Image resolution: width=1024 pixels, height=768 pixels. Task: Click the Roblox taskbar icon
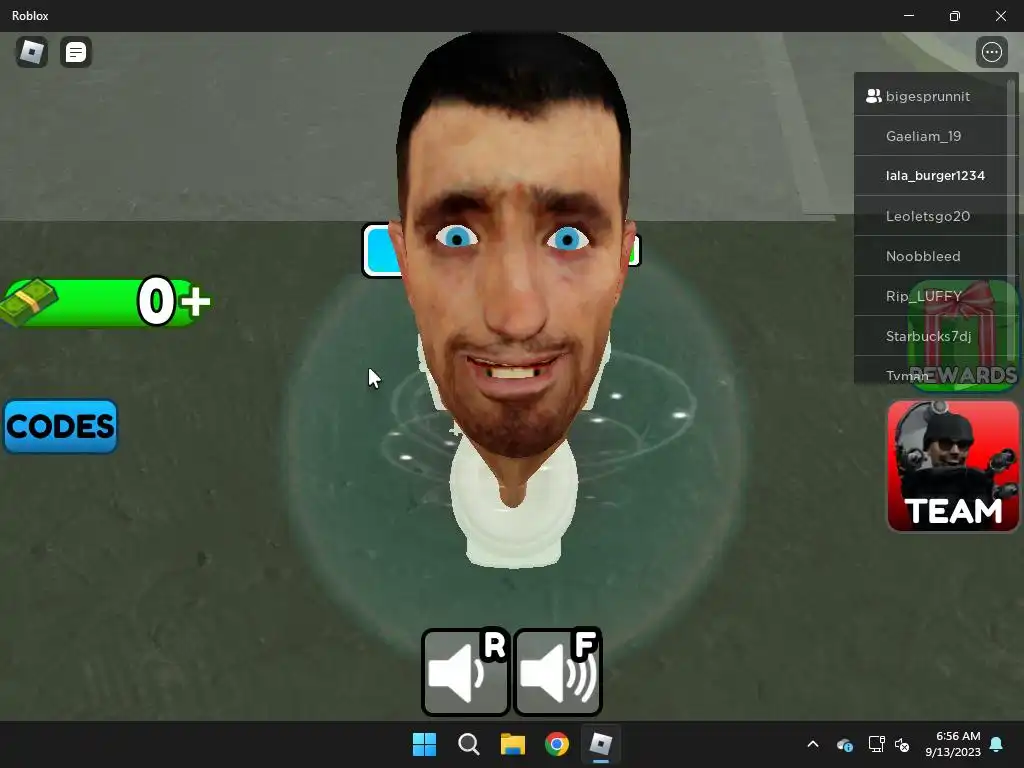[601, 744]
